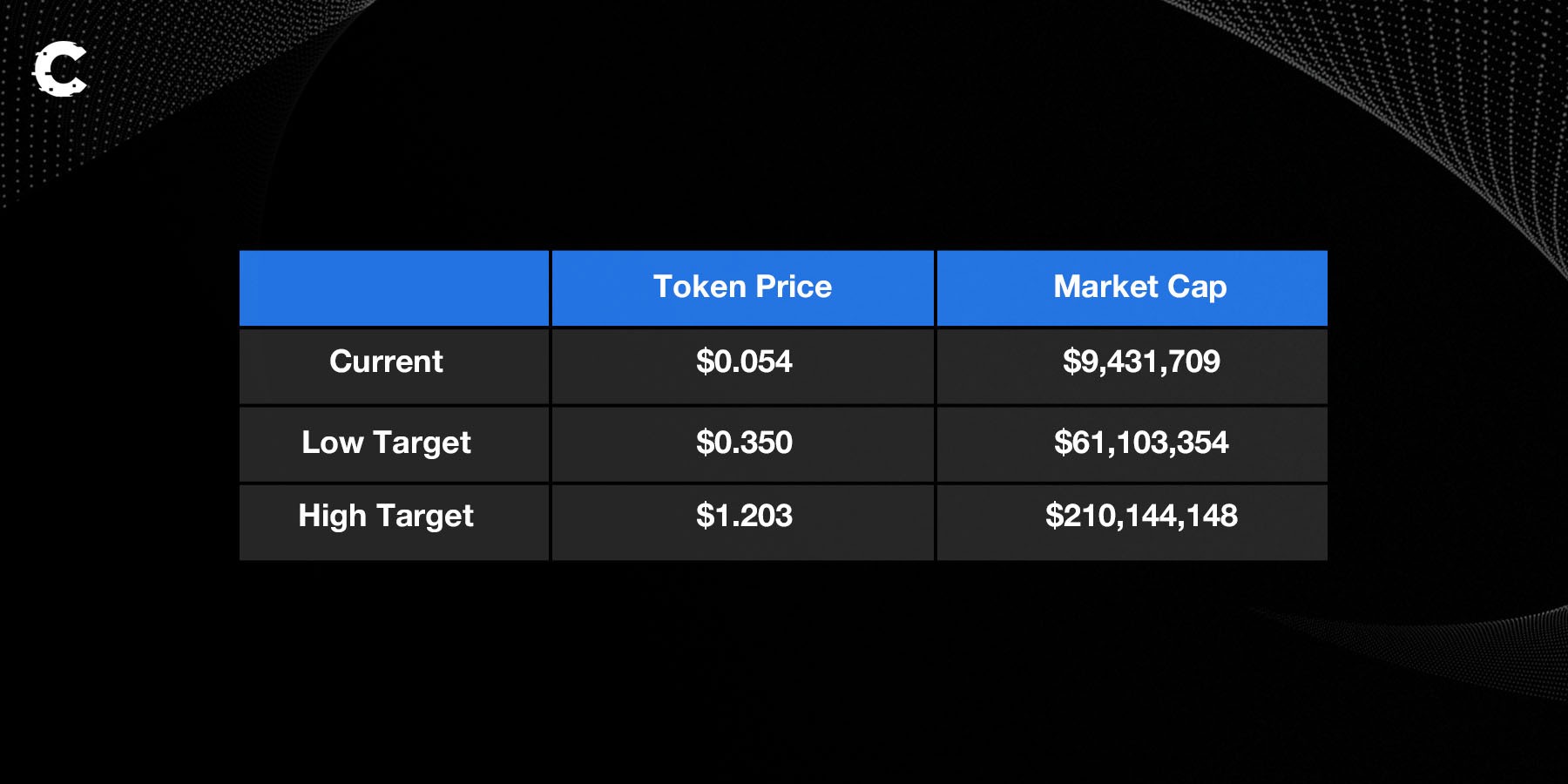1568x784 pixels.
Task: Pick the current token price cell
Action: pyautogui.click(x=744, y=366)
